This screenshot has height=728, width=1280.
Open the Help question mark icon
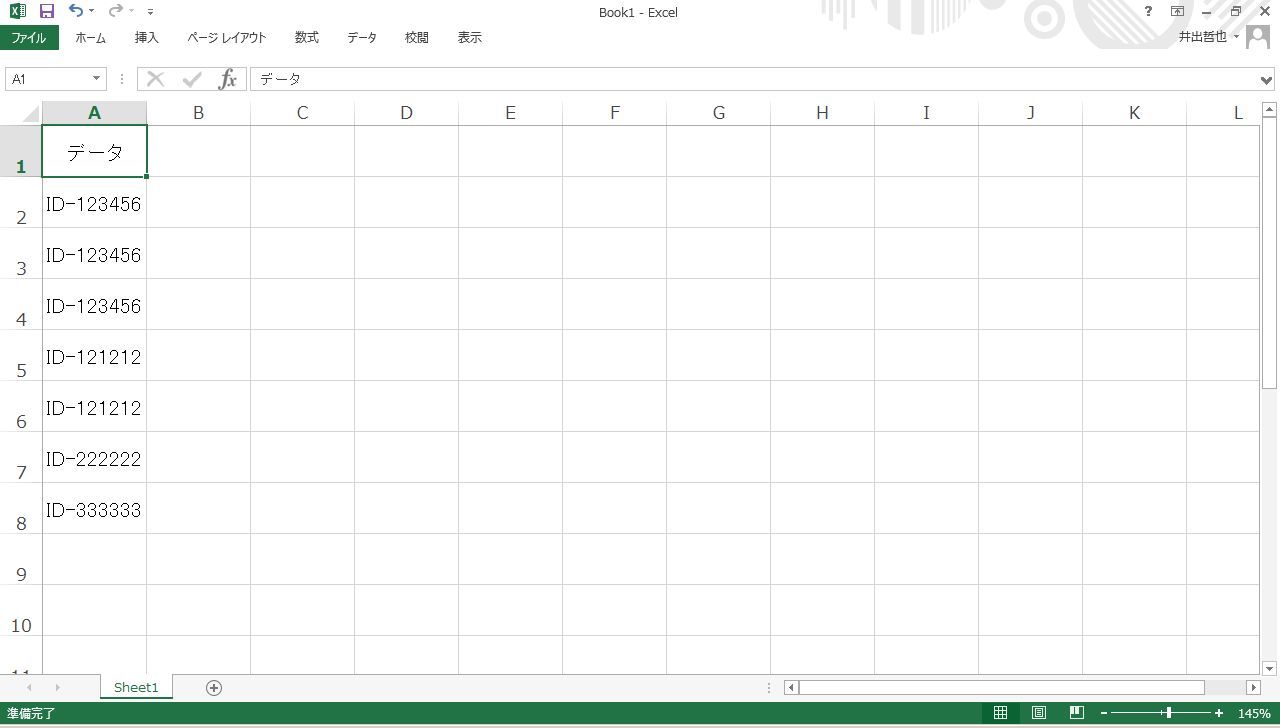[1148, 11]
